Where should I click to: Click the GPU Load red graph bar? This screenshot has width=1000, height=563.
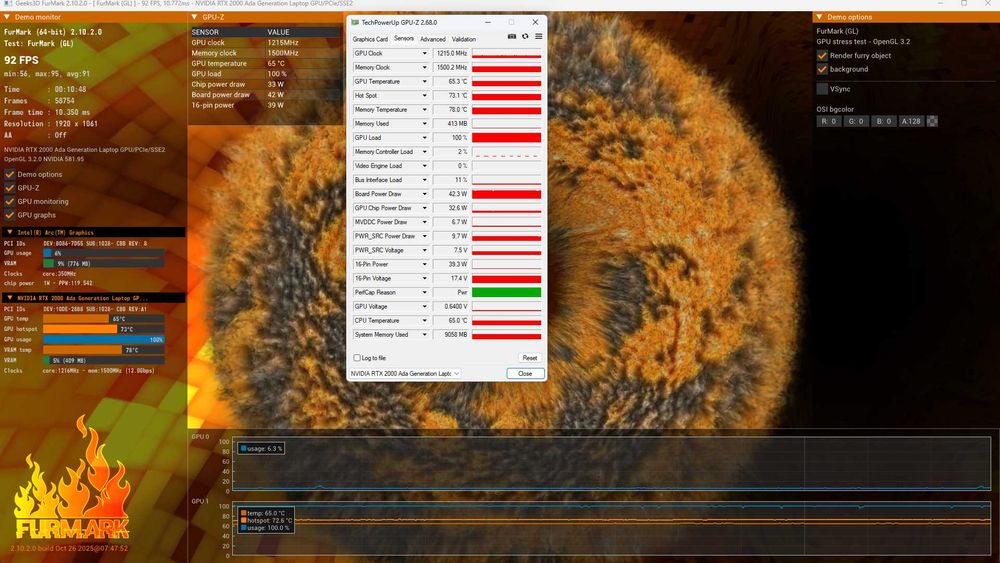pyautogui.click(x=506, y=138)
